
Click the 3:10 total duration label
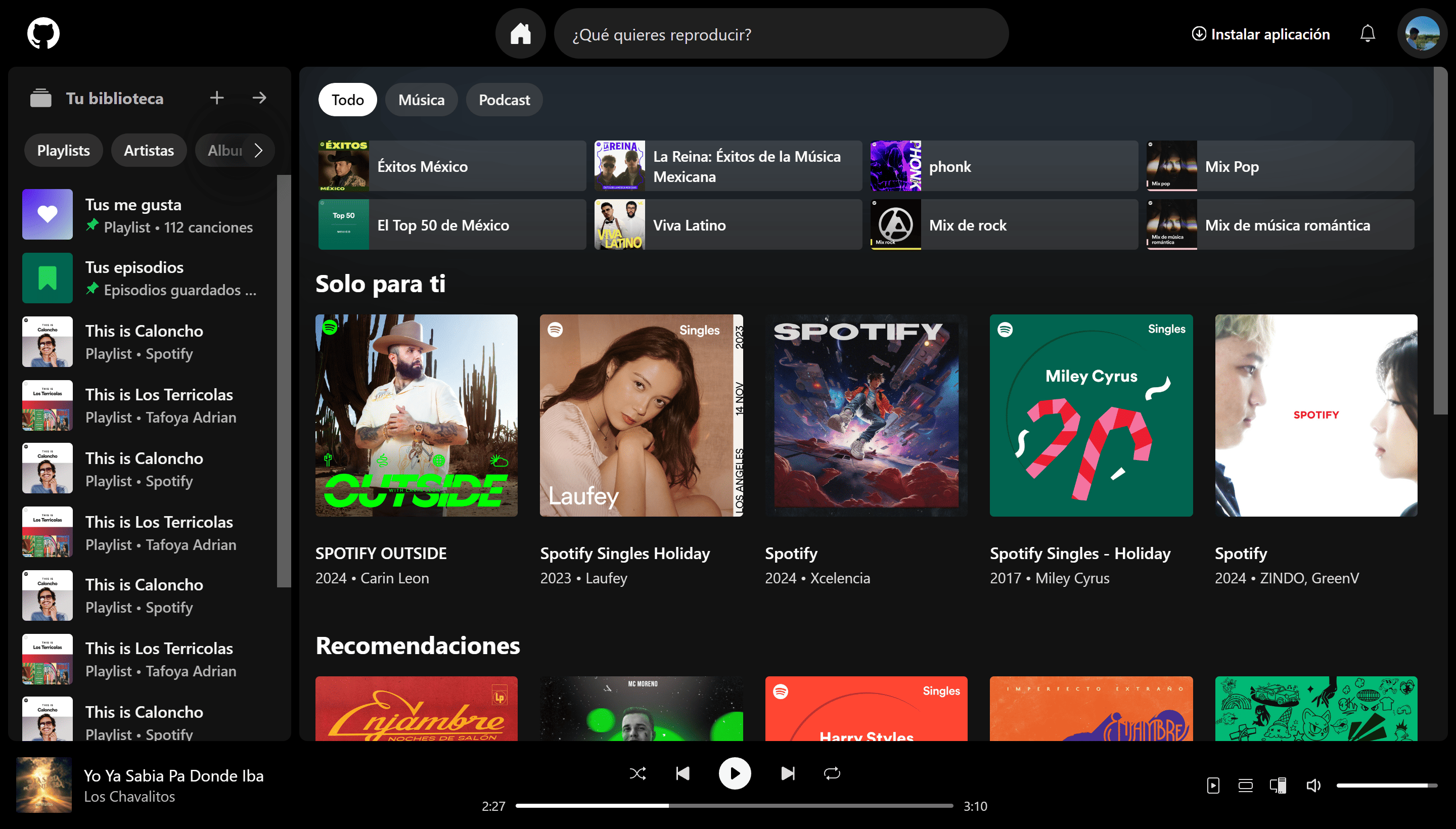[975, 806]
